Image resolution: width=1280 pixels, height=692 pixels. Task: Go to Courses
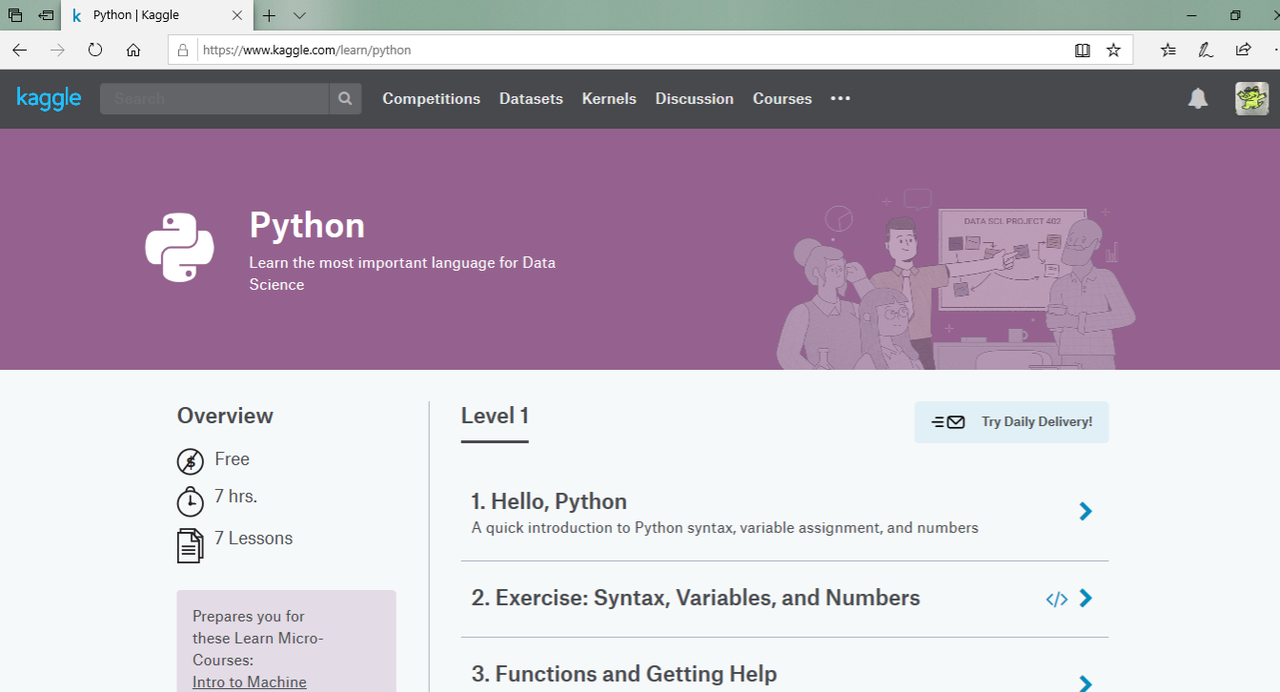click(782, 99)
